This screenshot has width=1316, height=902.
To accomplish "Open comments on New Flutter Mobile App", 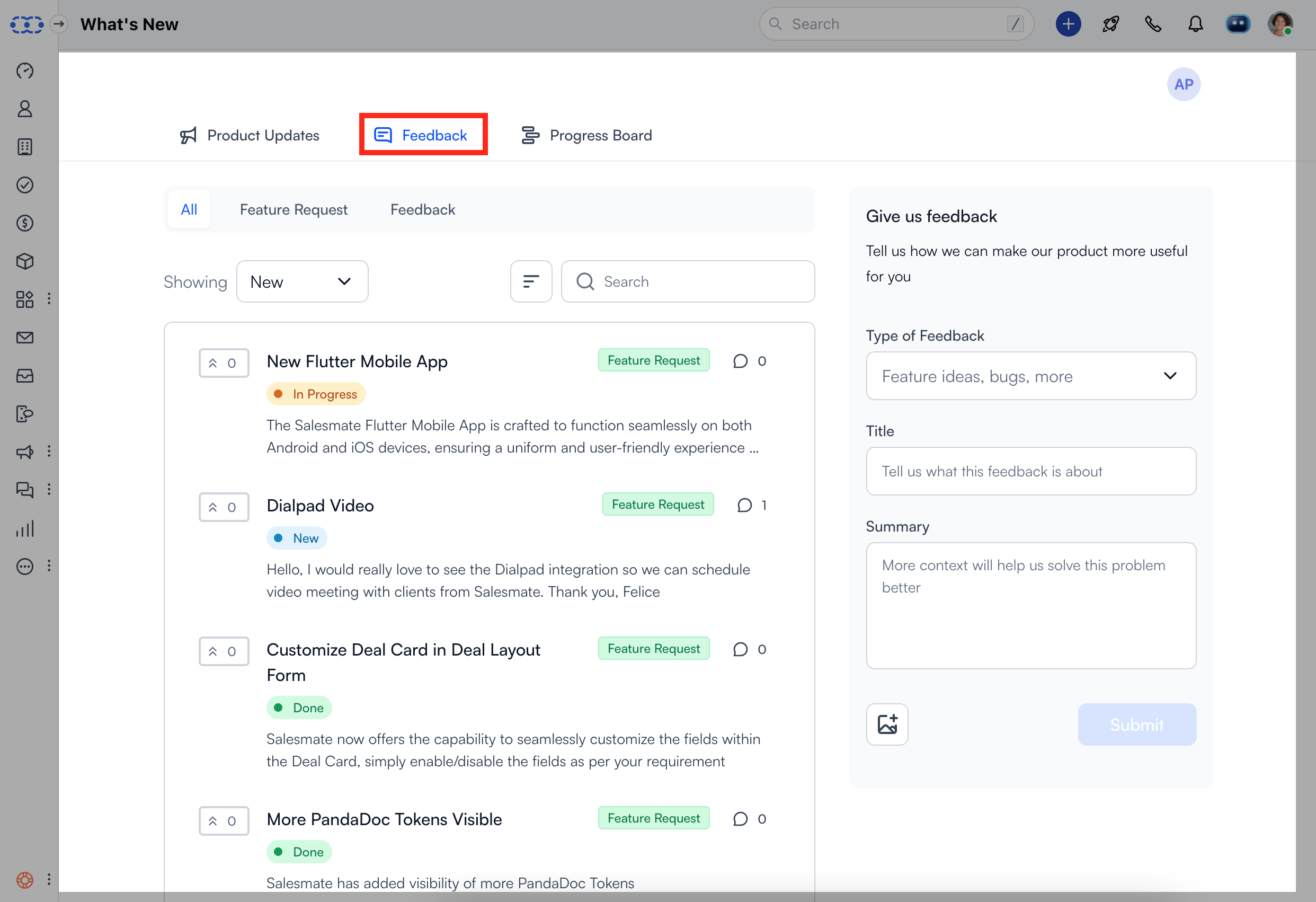I will point(750,361).
